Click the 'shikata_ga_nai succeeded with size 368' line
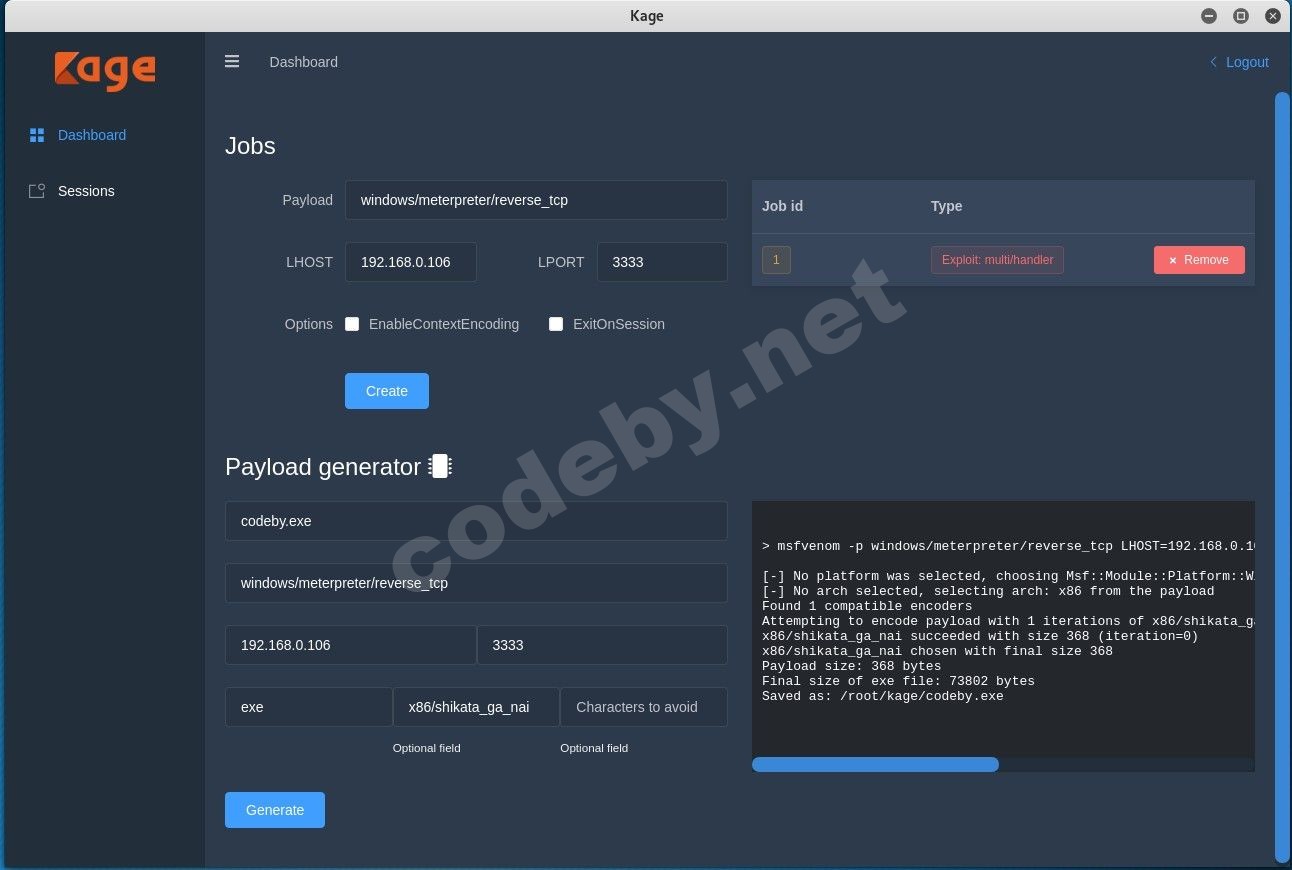Viewport: 1292px width, 870px height. tap(980, 636)
